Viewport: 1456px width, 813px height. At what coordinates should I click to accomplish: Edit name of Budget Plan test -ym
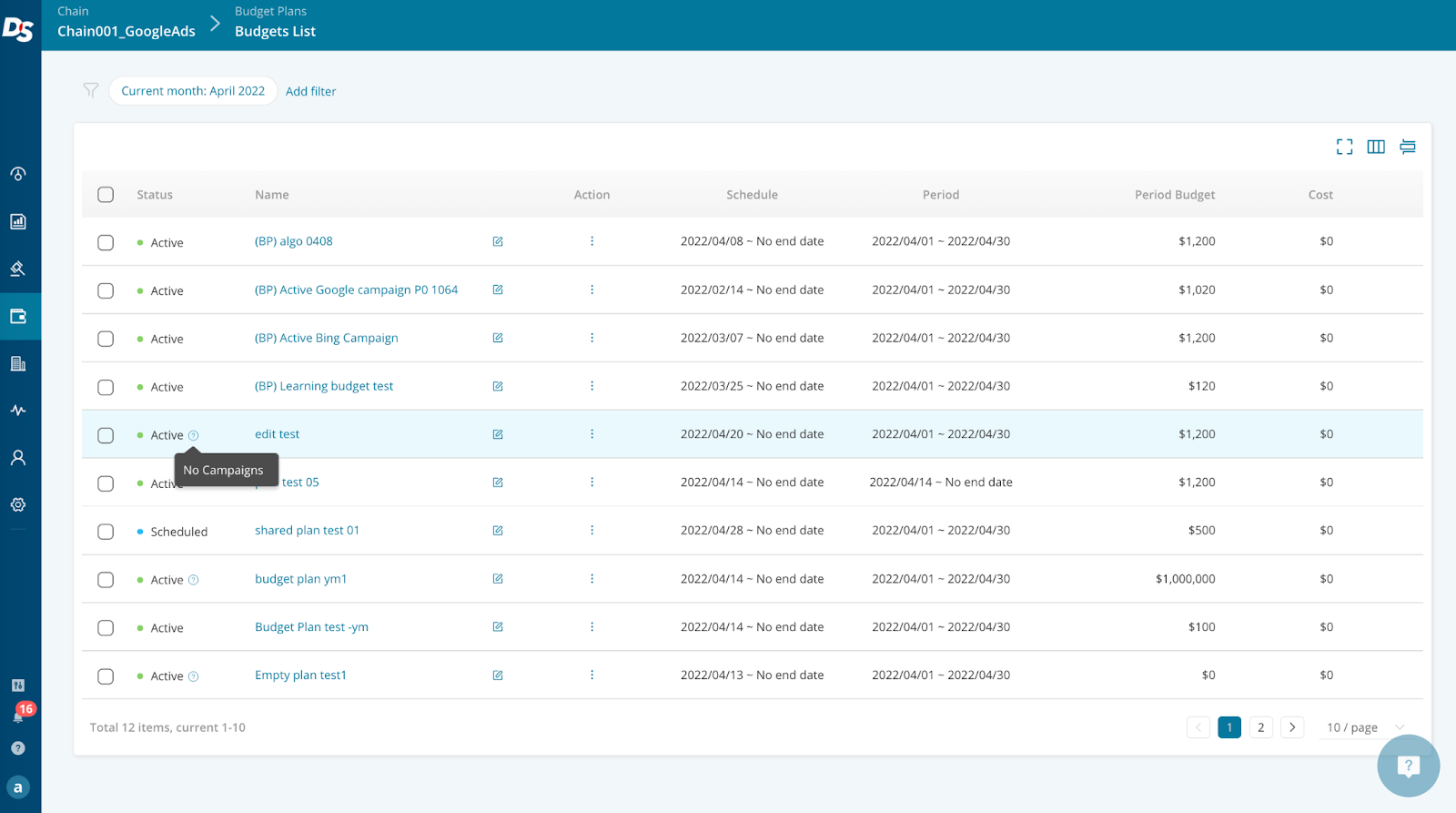(x=498, y=627)
